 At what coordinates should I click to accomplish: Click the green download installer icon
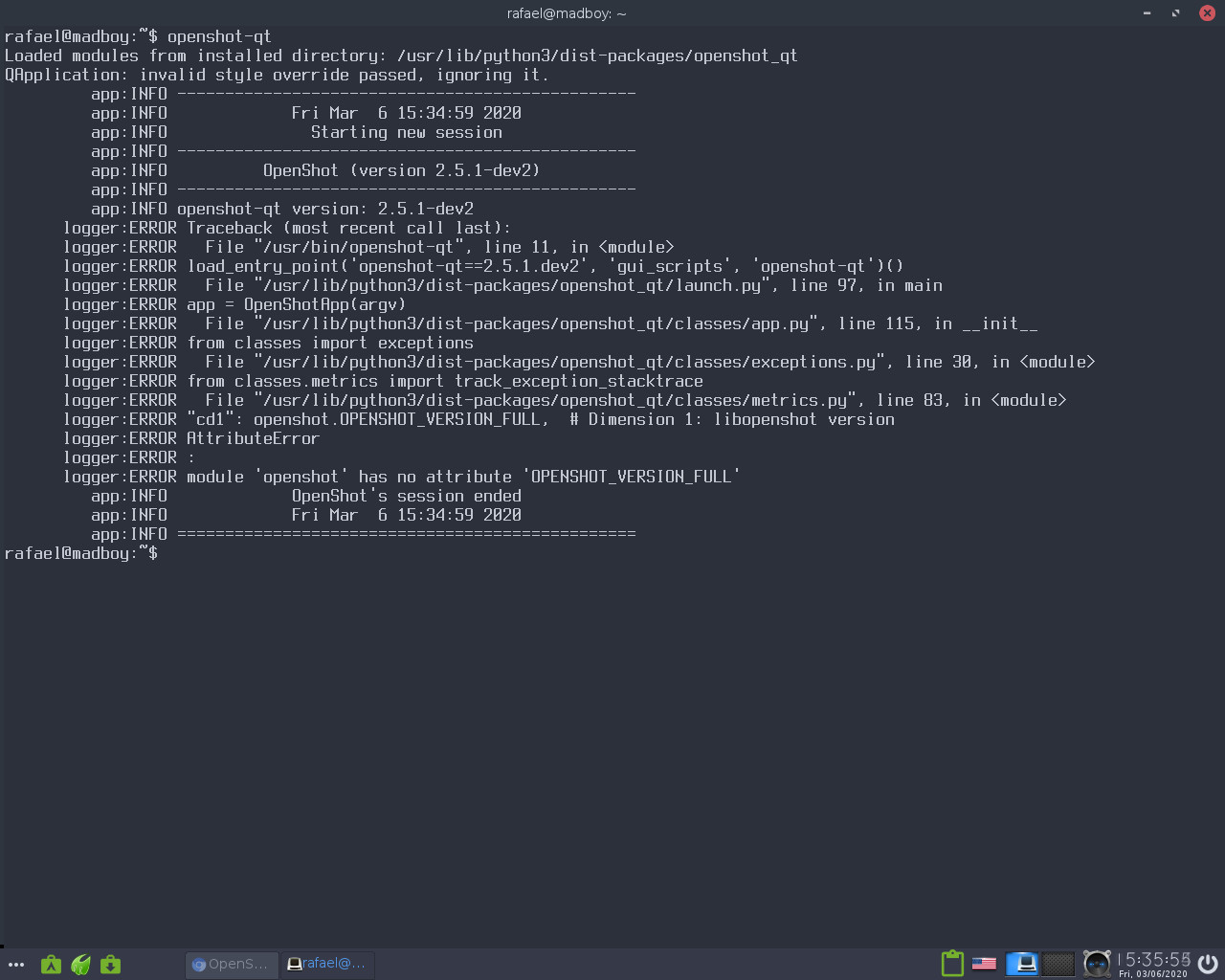coord(111,964)
